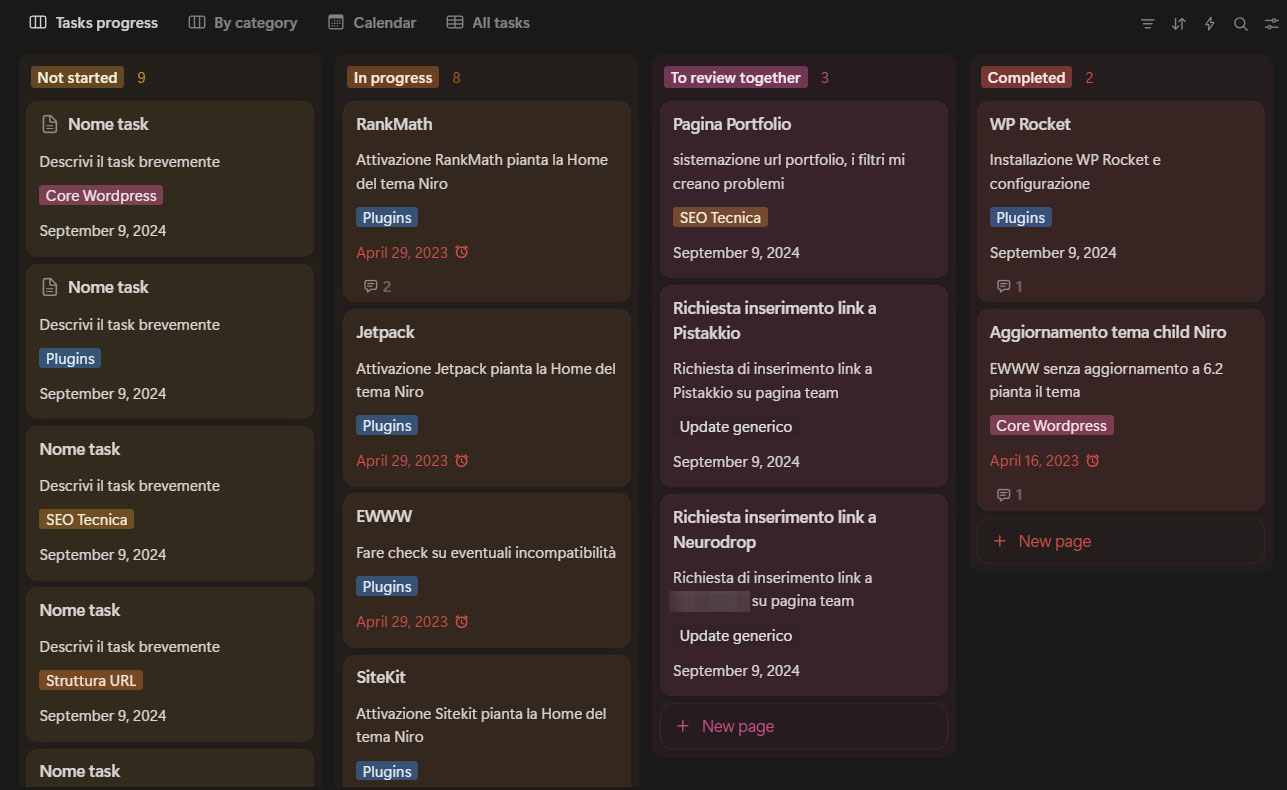Open the EWWW task card title
The height and width of the screenshot is (790, 1287).
point(384,516)
